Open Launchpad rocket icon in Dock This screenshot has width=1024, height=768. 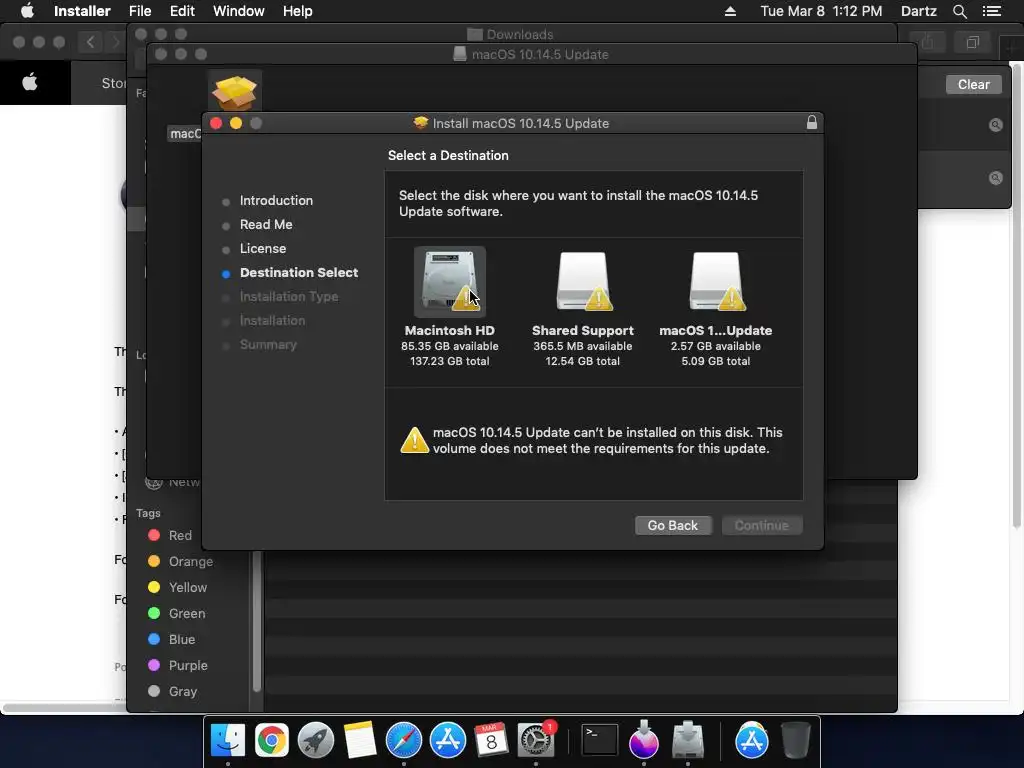tap(315, 740)
